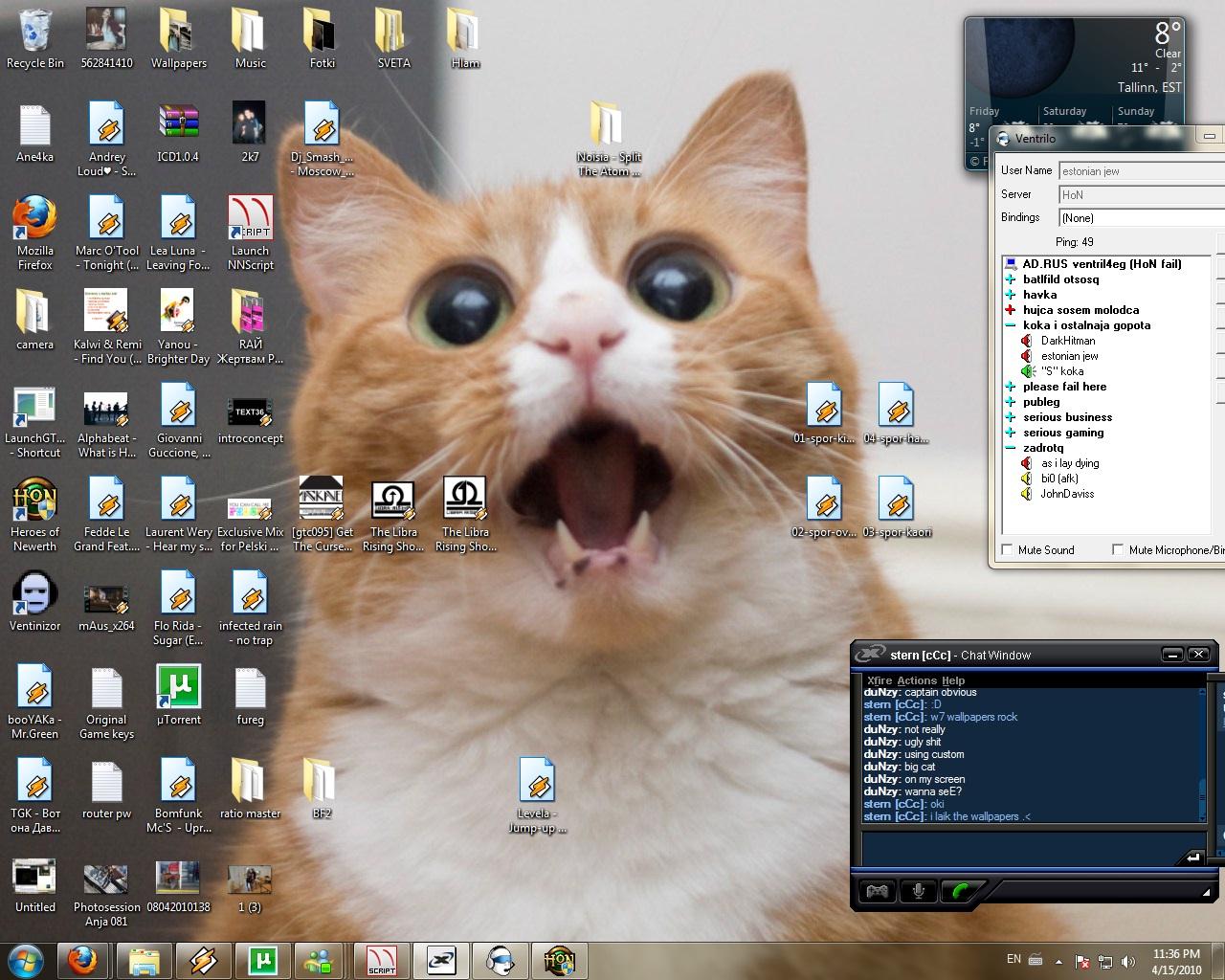
Task: Select user as i lay dying
Action: (x=1070, y=463)
